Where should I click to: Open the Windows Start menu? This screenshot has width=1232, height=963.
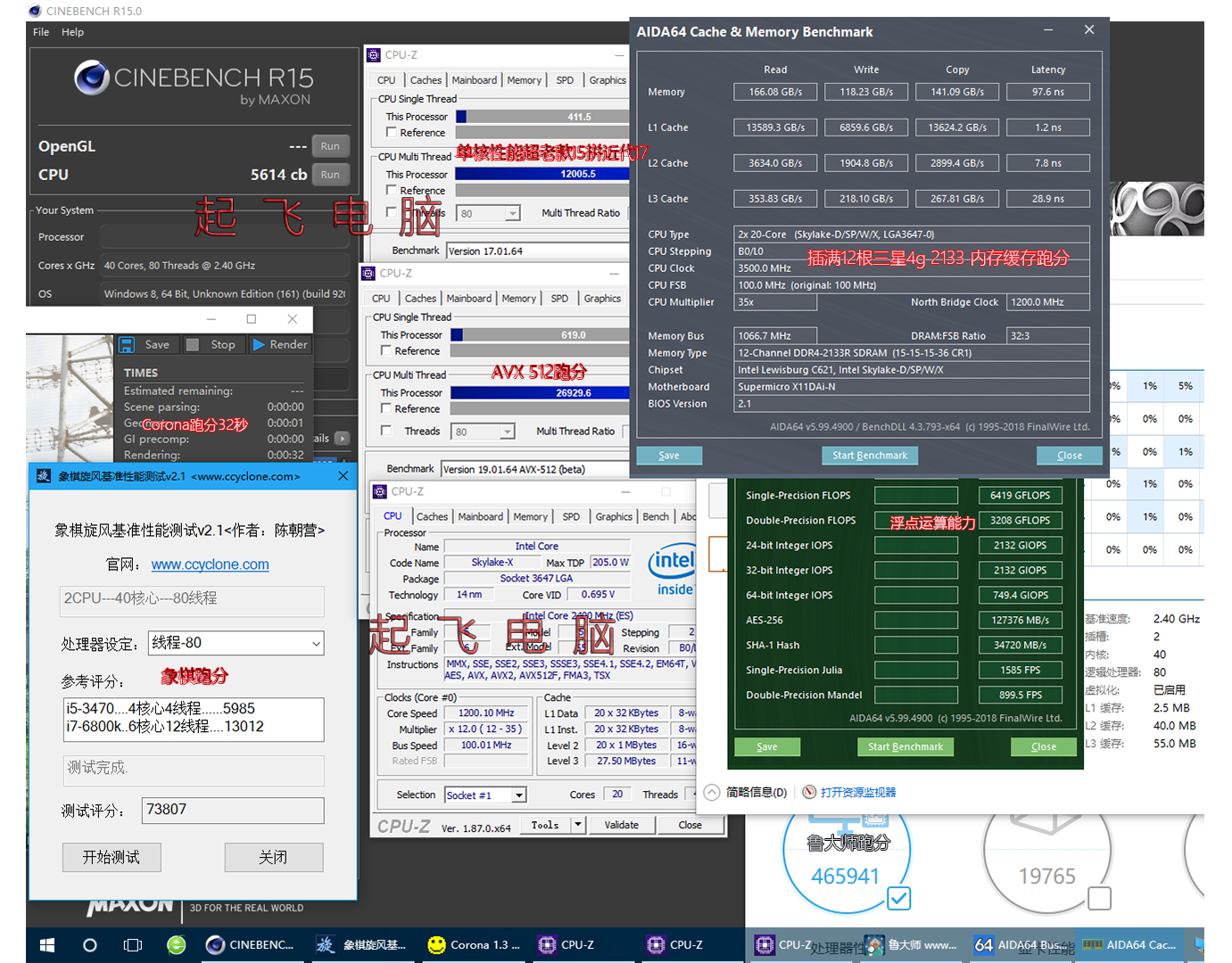(x=47, y=945)
